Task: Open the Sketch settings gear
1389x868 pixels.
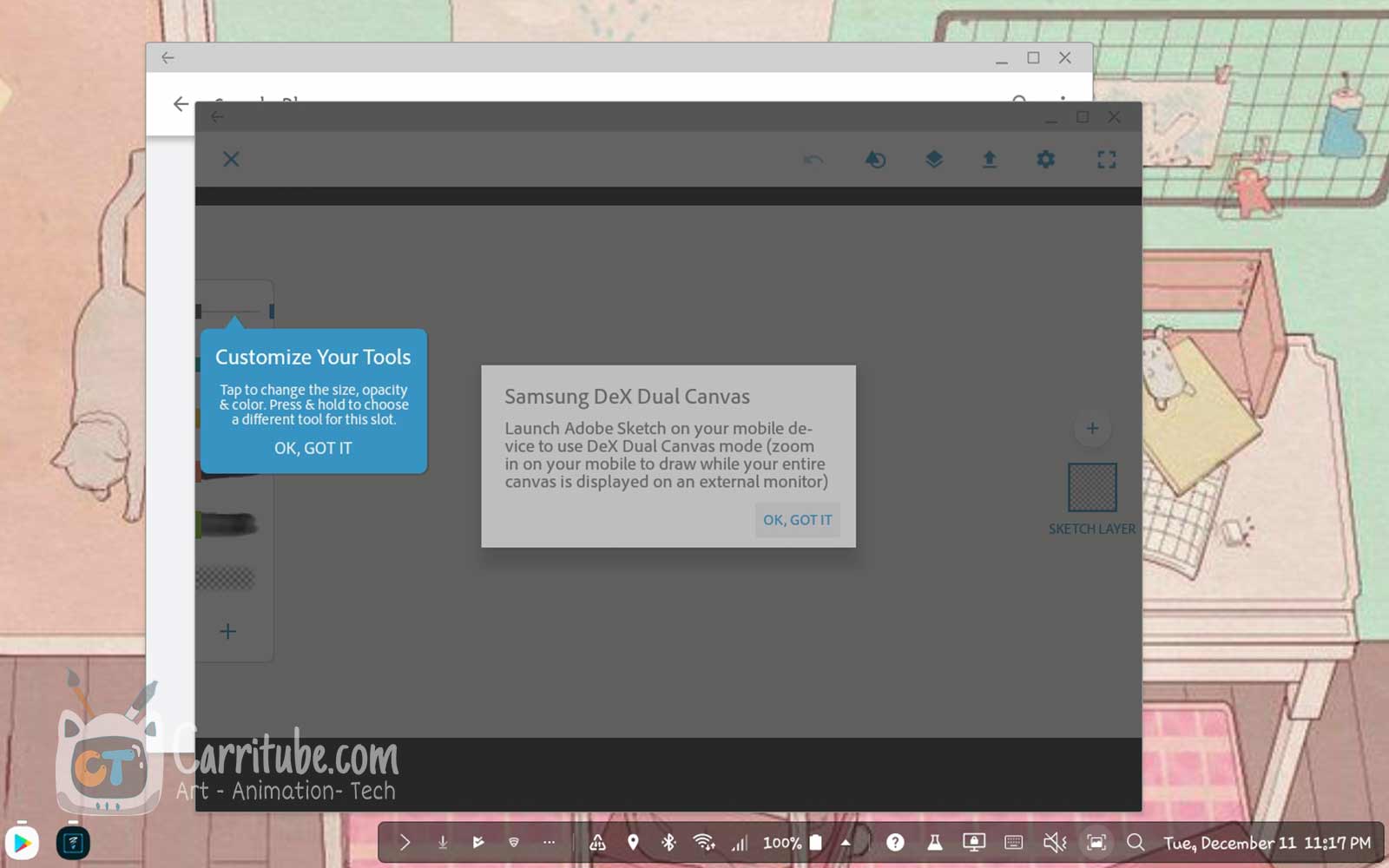Action: coord(1045,160)
